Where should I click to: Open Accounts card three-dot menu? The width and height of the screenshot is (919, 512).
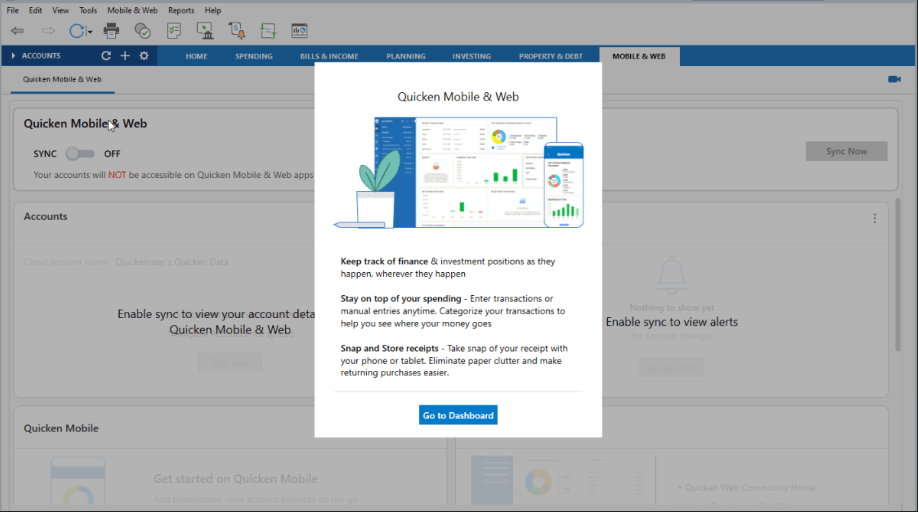tap(874, 218)
